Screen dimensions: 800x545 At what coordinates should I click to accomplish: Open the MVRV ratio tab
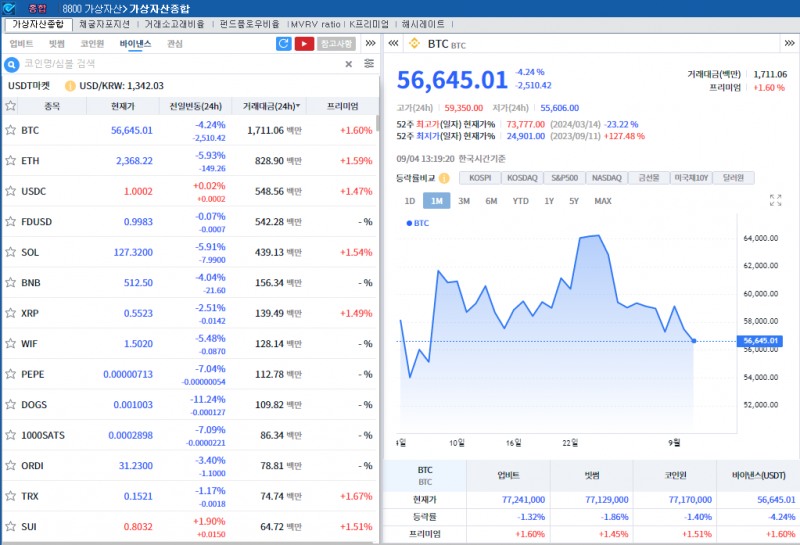315,23
